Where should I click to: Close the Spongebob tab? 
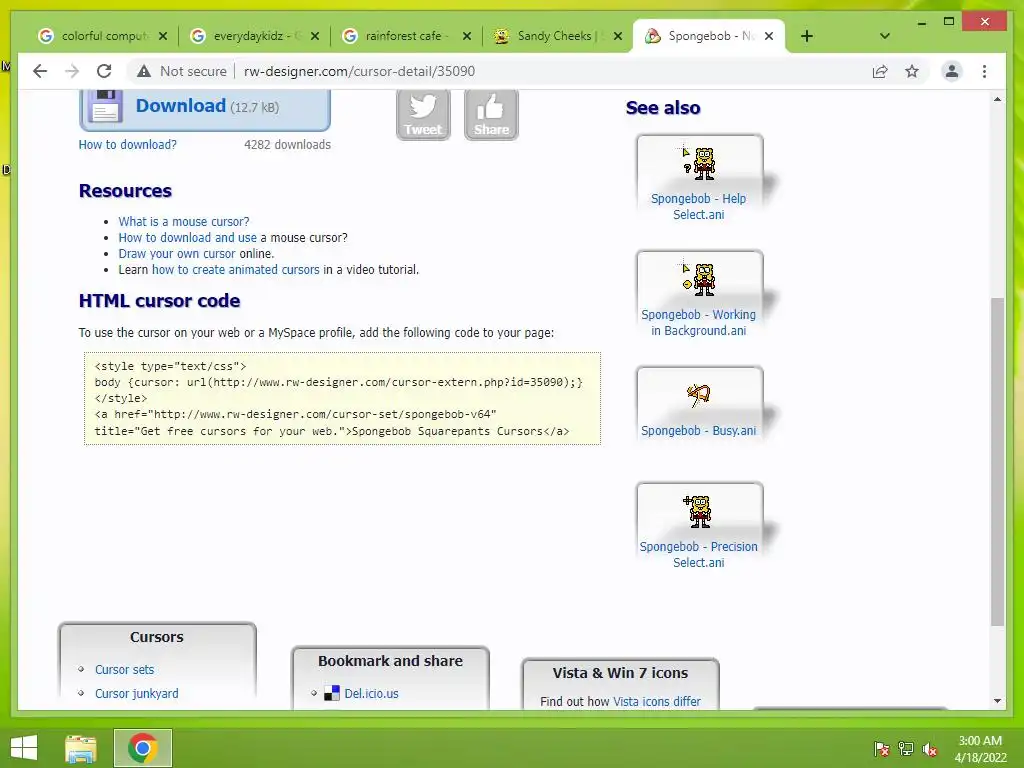[769, 36]
